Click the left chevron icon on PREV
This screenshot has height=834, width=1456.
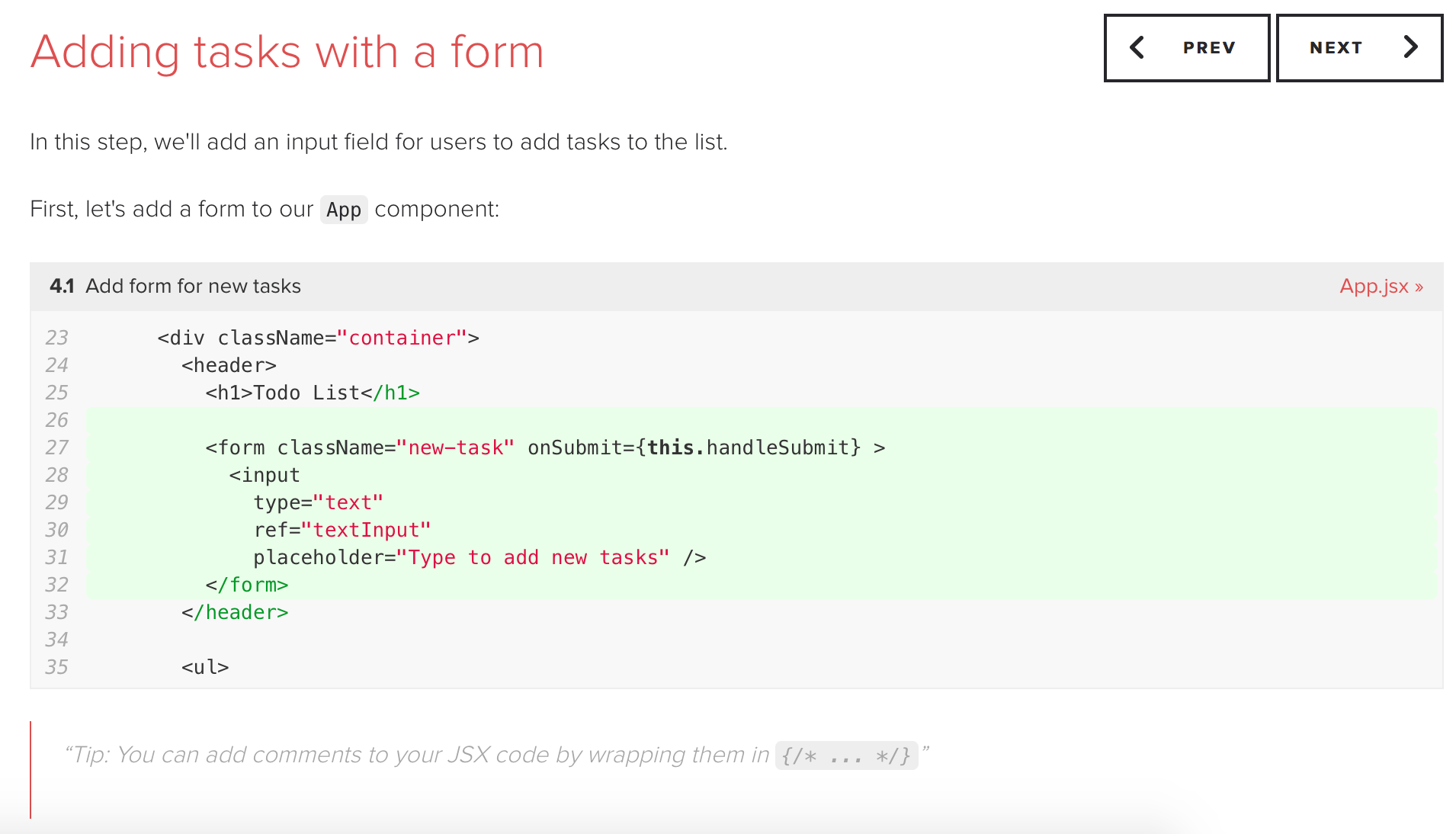1137,47
